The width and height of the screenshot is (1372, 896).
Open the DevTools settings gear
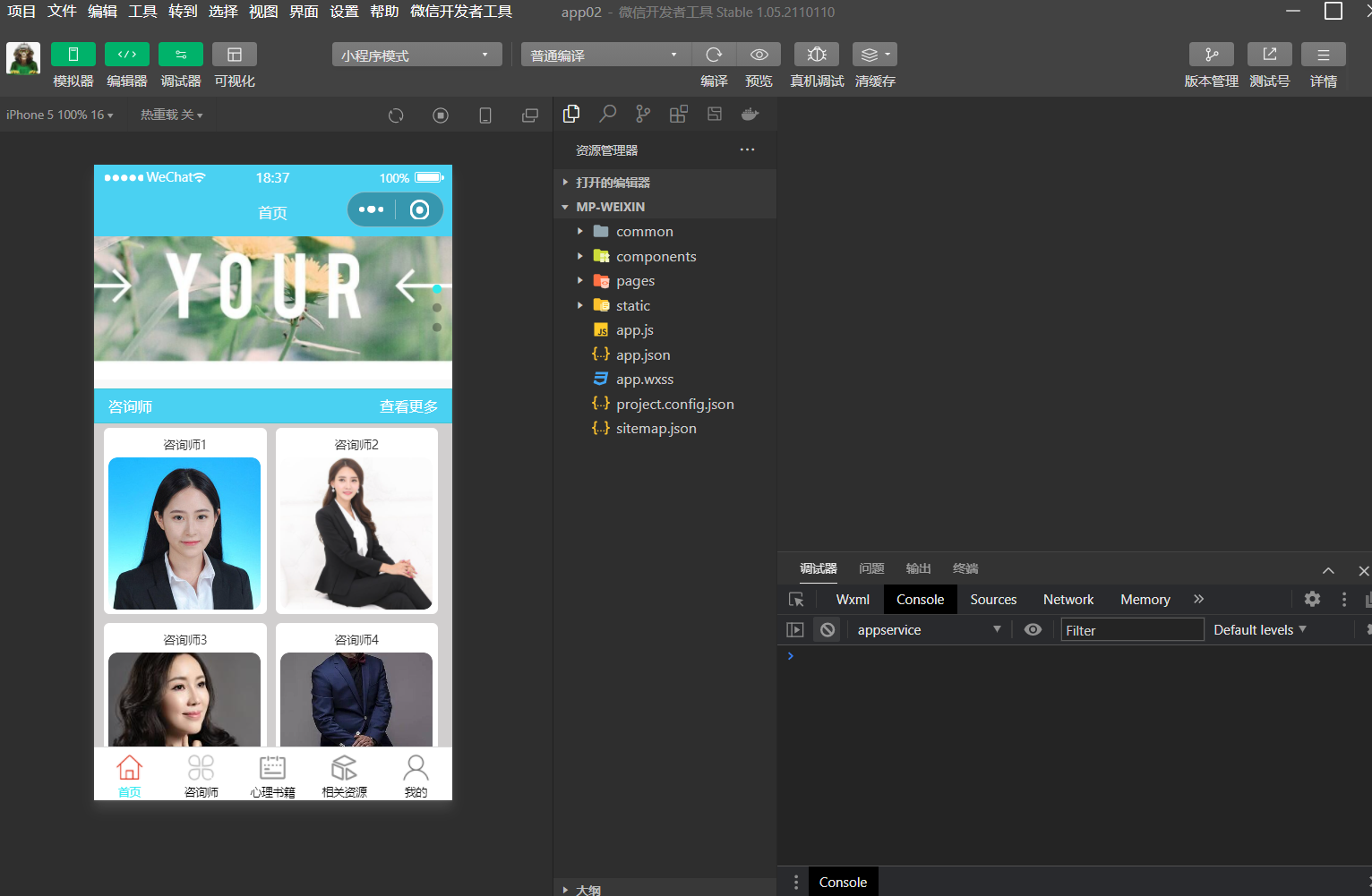pos(1312,600)
